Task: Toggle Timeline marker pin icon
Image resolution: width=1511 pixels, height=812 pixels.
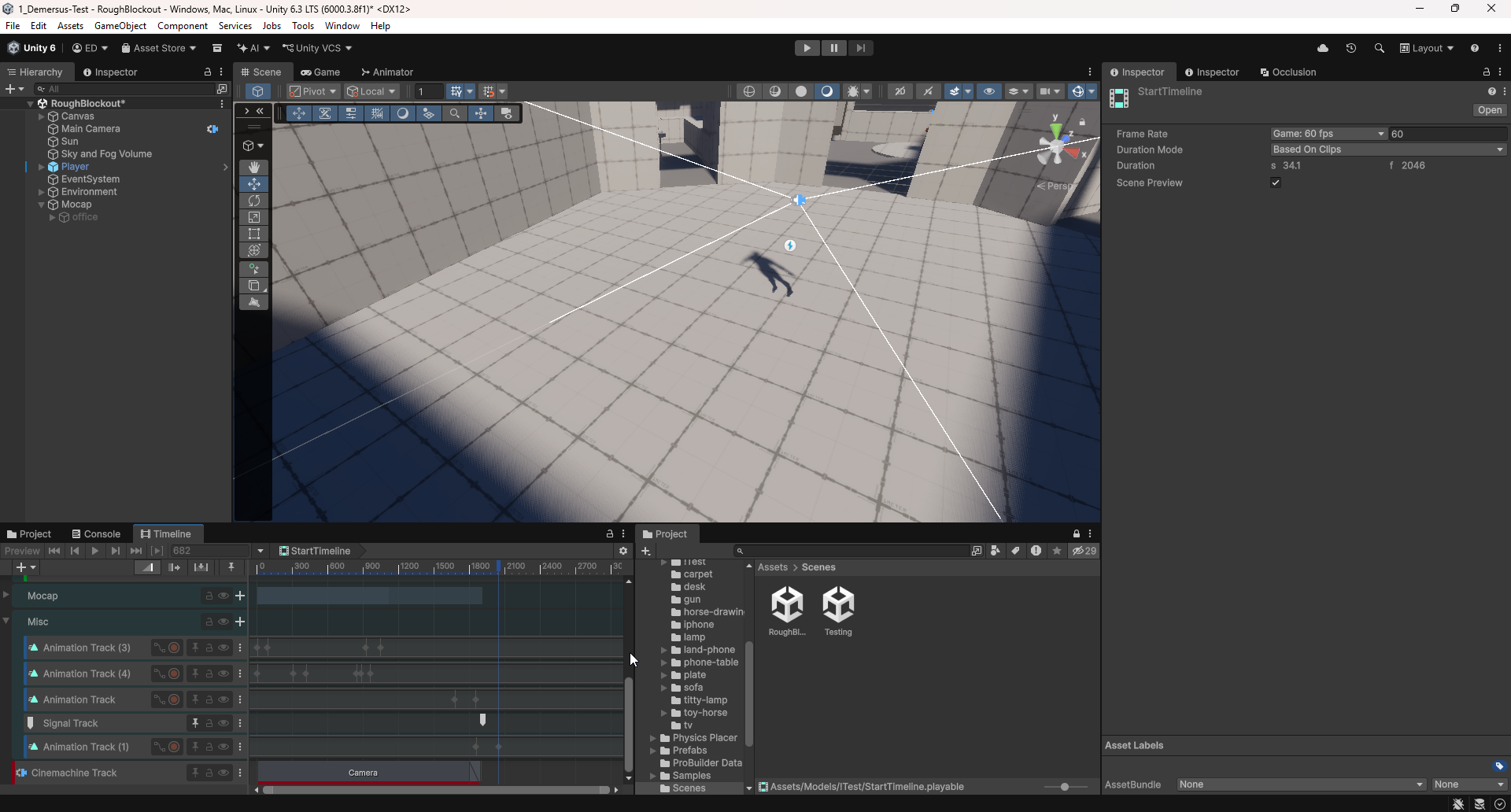Action: (231, 567)
